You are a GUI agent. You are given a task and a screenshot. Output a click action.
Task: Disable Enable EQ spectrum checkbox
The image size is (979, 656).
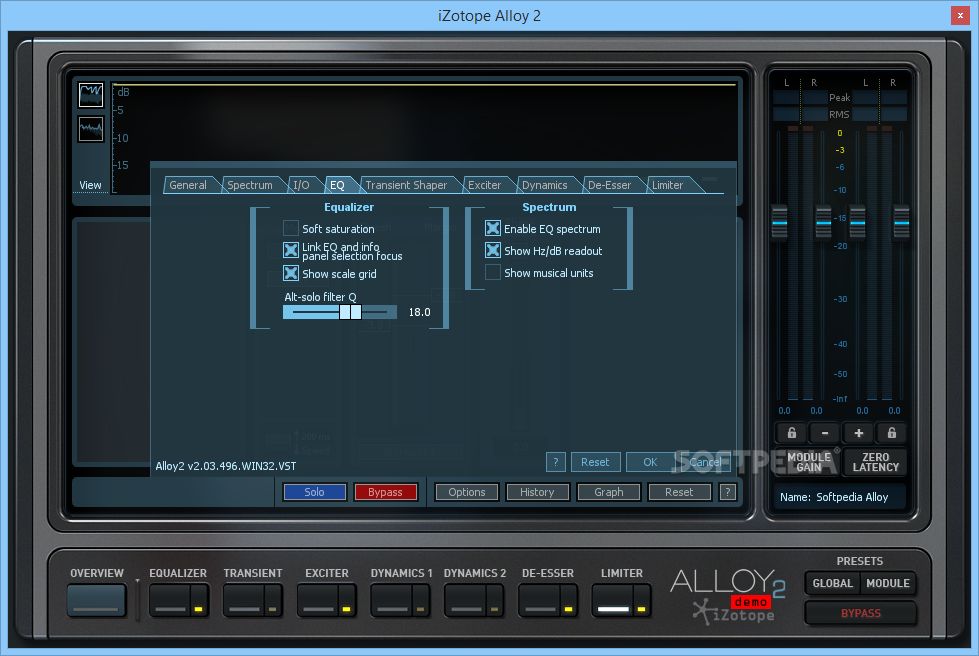coord(493,228)
